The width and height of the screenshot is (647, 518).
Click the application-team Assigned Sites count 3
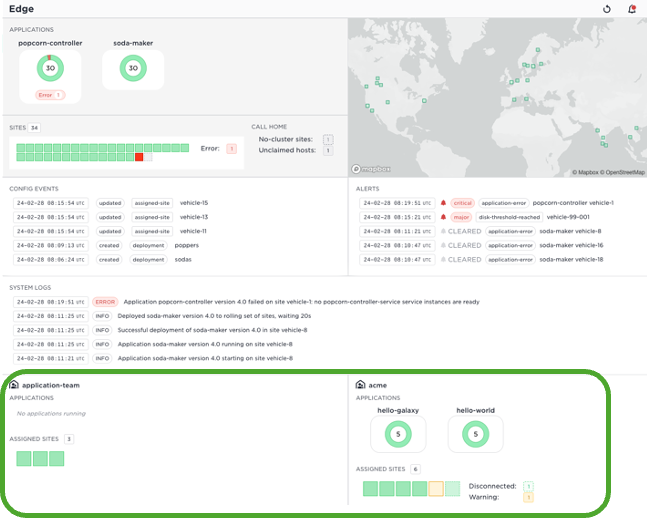[x=69, y=439]
